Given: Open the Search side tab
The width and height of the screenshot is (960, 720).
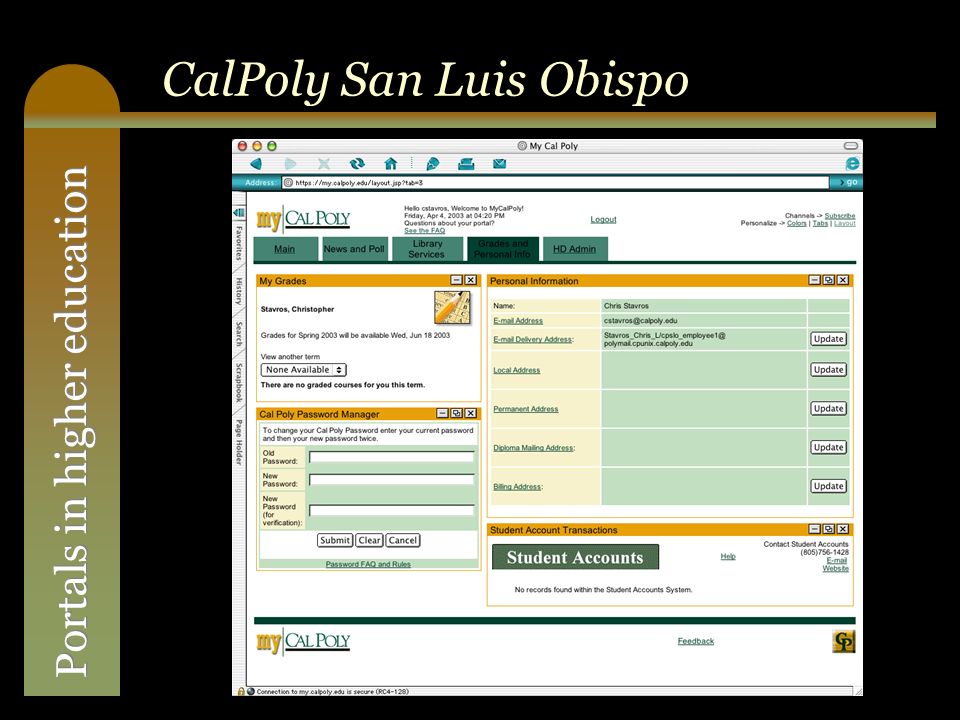Looking at the screenshot, I should (x=239, y=334).
